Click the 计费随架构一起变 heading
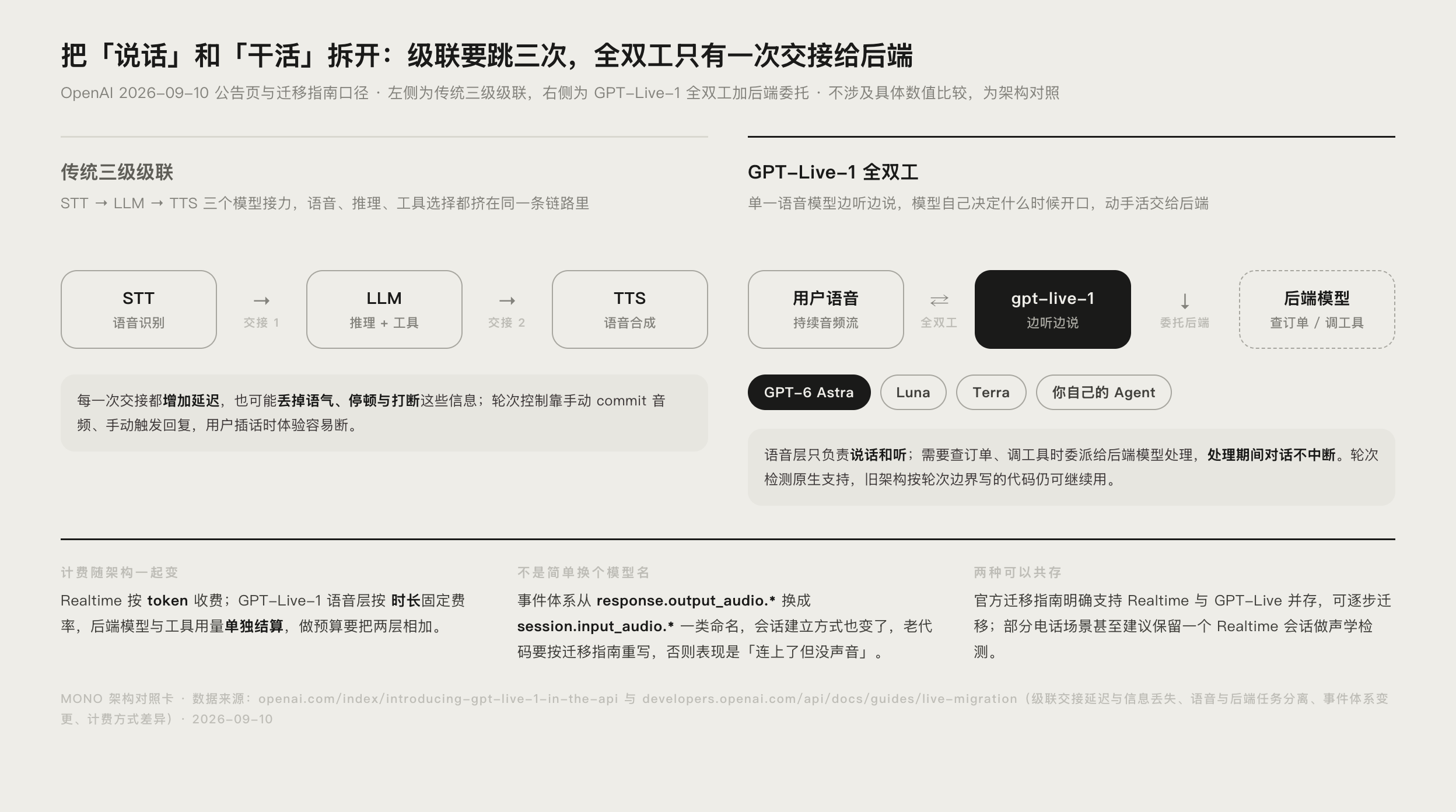1456x812 pixels. (120, 572)
